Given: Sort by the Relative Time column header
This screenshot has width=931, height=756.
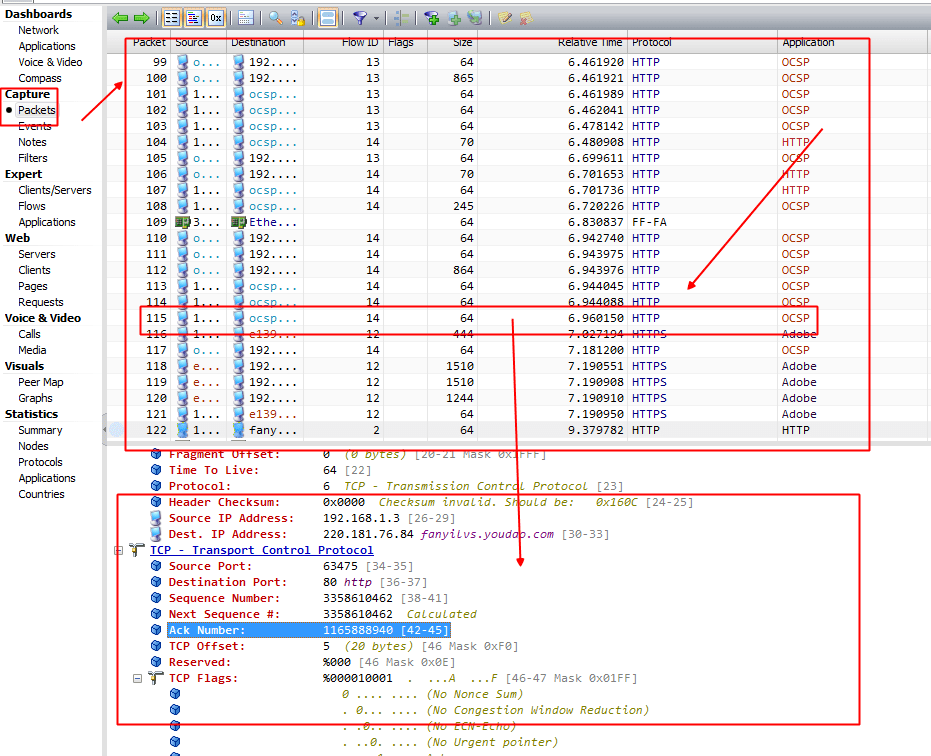Looking at the screenshot, I should coord(590,43).
